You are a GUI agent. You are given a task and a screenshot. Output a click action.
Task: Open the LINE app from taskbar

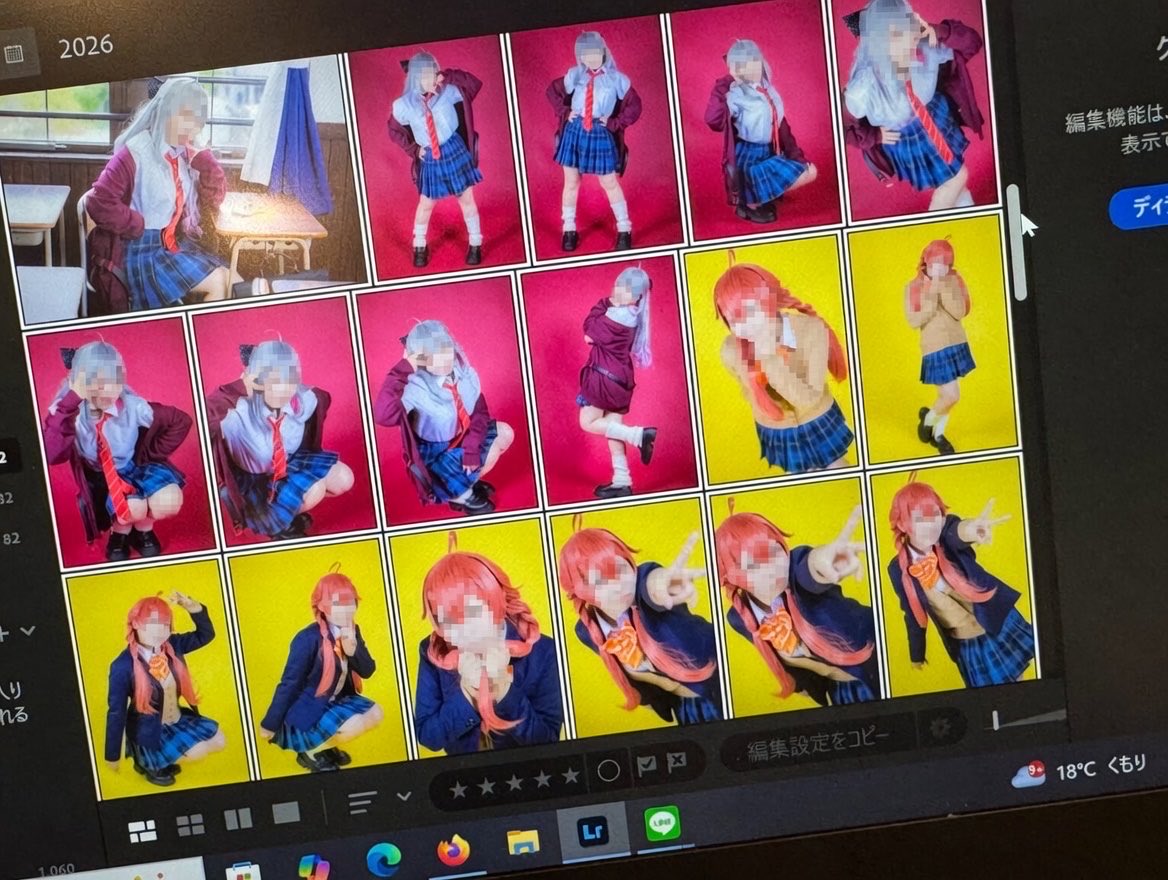pos(662,823)
